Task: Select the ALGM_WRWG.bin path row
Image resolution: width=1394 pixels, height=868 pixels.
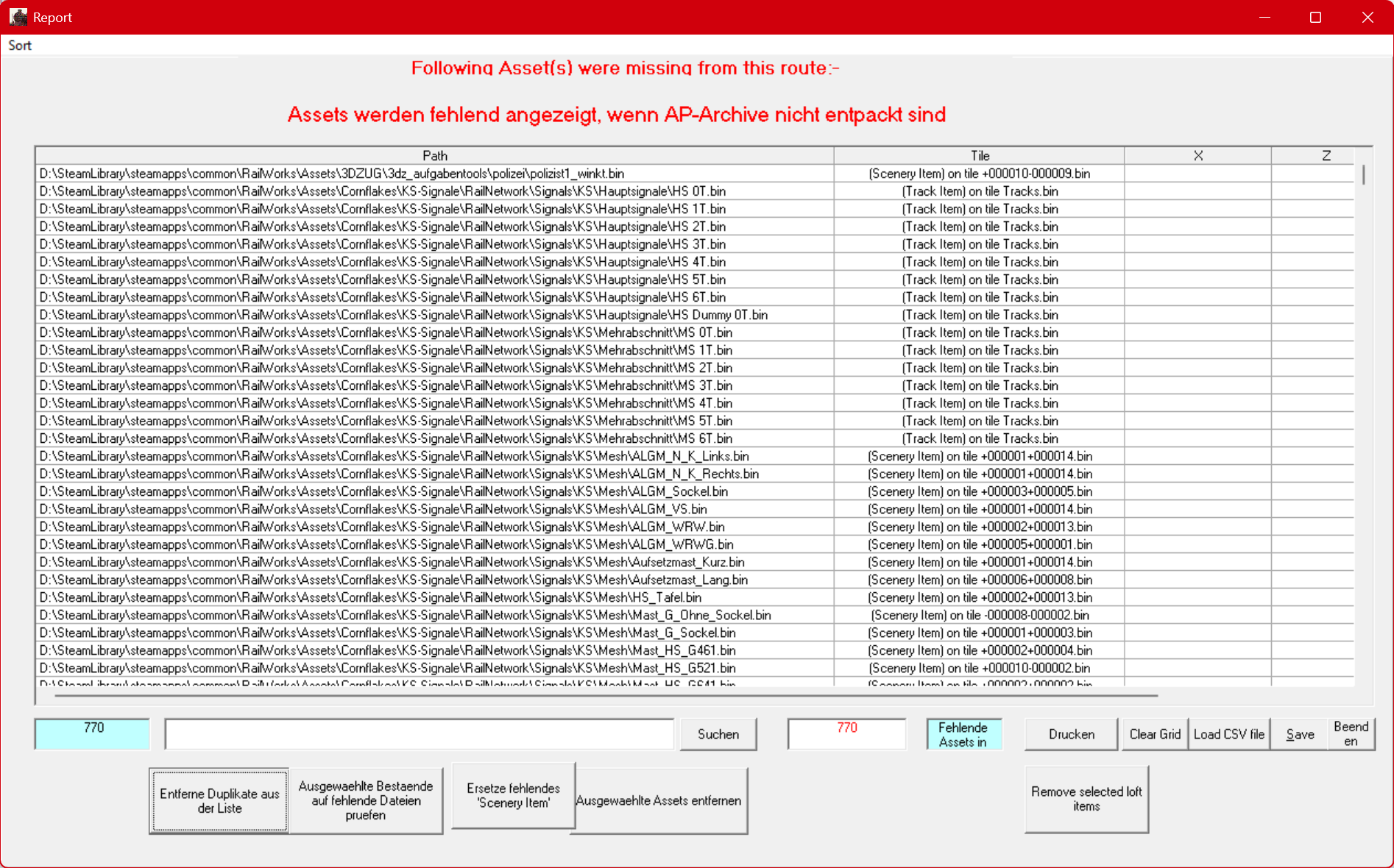Action: (435, 544)
